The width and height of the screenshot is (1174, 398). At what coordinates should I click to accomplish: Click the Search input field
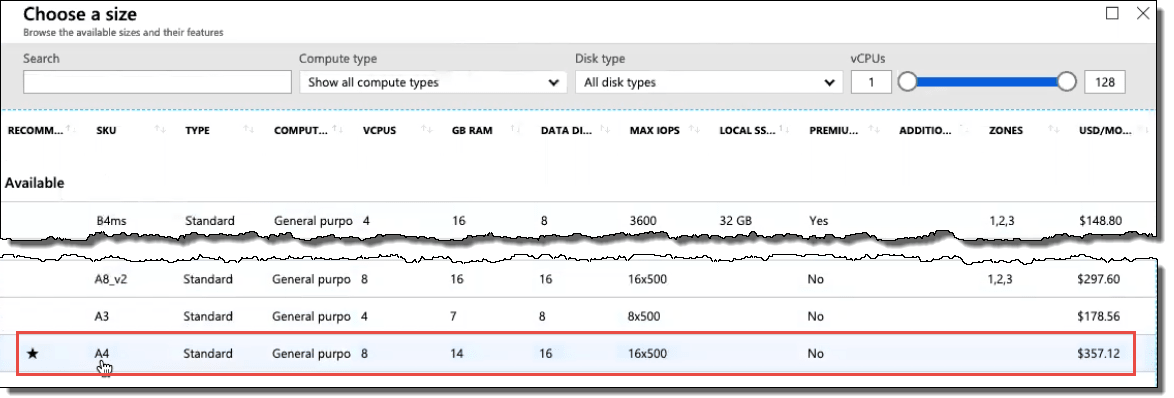pyautogui.click(x=157, y=82)
